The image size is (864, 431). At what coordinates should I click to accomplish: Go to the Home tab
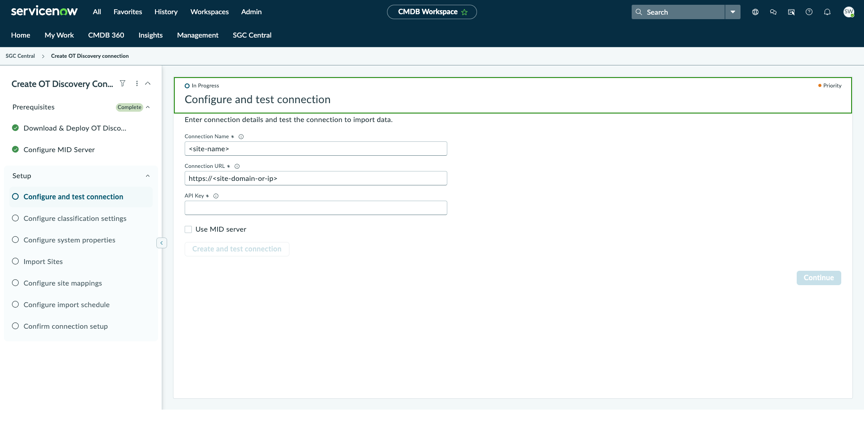pyautogui.click(x=20, y=35)
